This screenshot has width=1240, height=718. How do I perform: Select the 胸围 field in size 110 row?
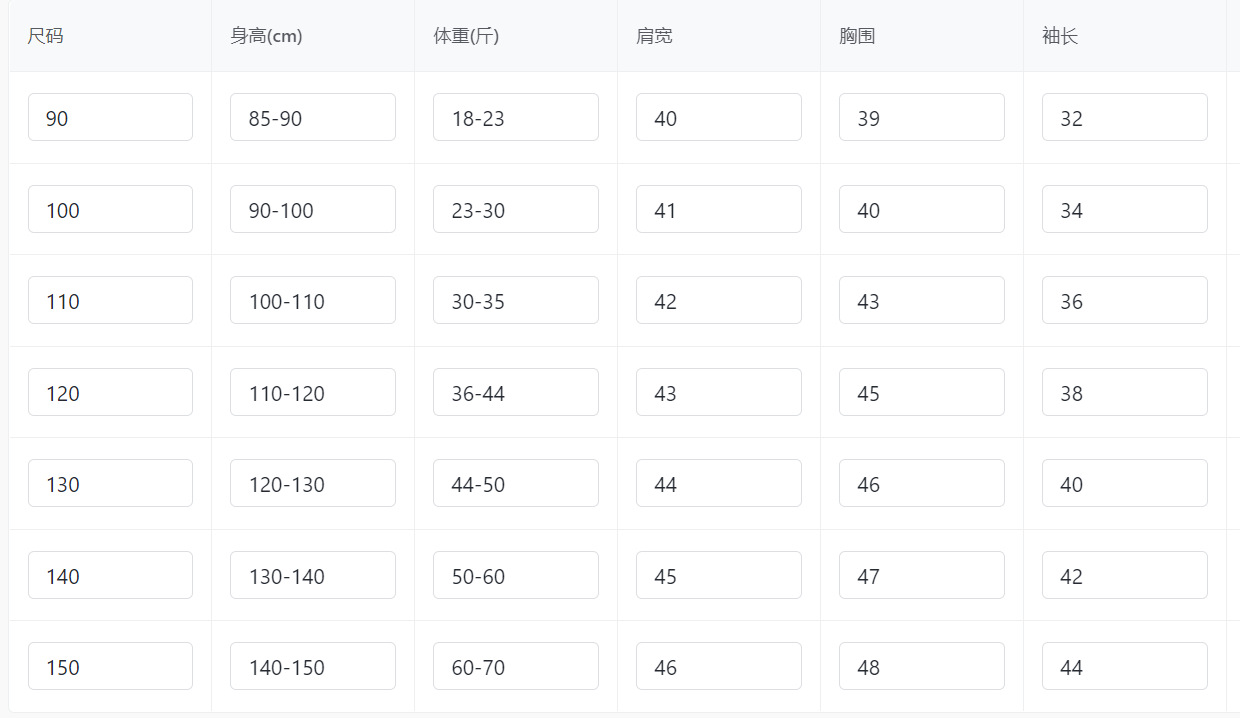921,300
